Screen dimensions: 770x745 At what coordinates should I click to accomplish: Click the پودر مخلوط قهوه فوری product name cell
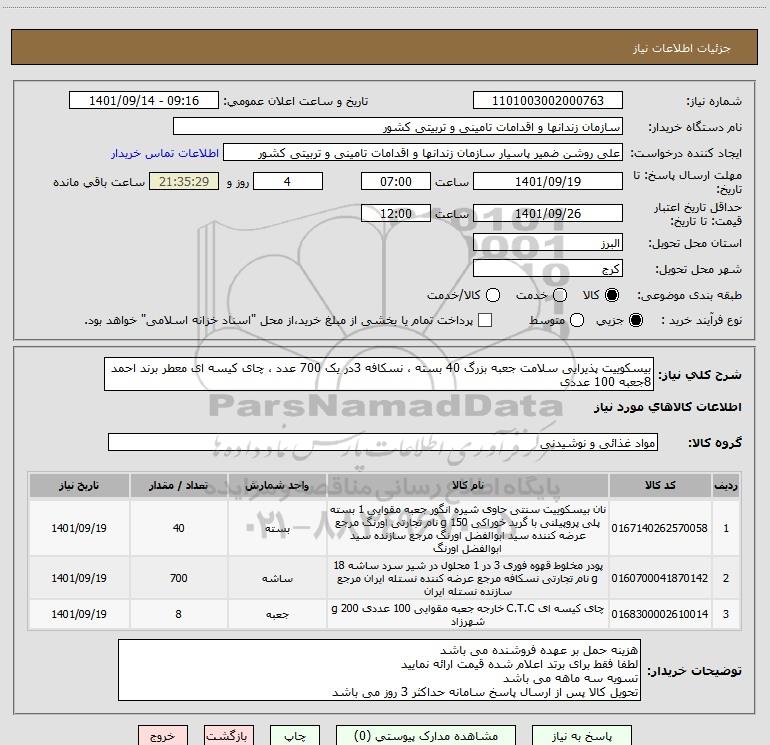coord(468,578)
